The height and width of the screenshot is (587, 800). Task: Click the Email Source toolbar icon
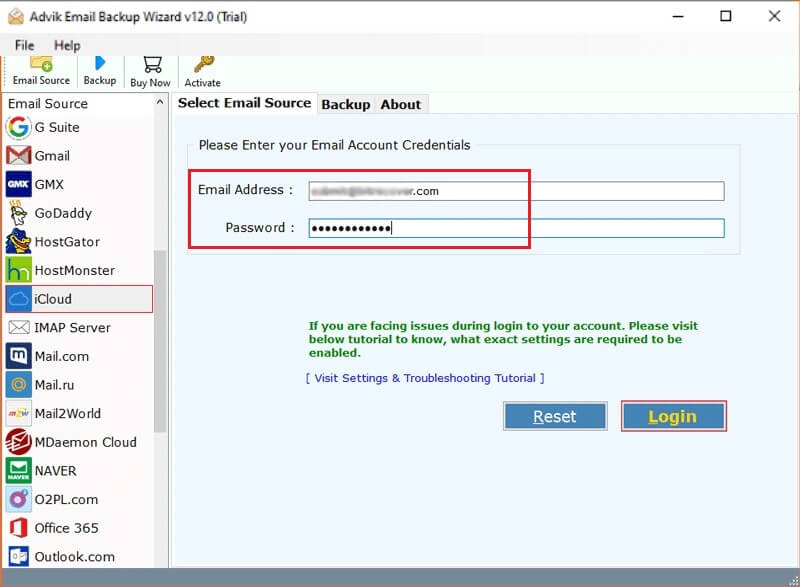tap(41, 64)
